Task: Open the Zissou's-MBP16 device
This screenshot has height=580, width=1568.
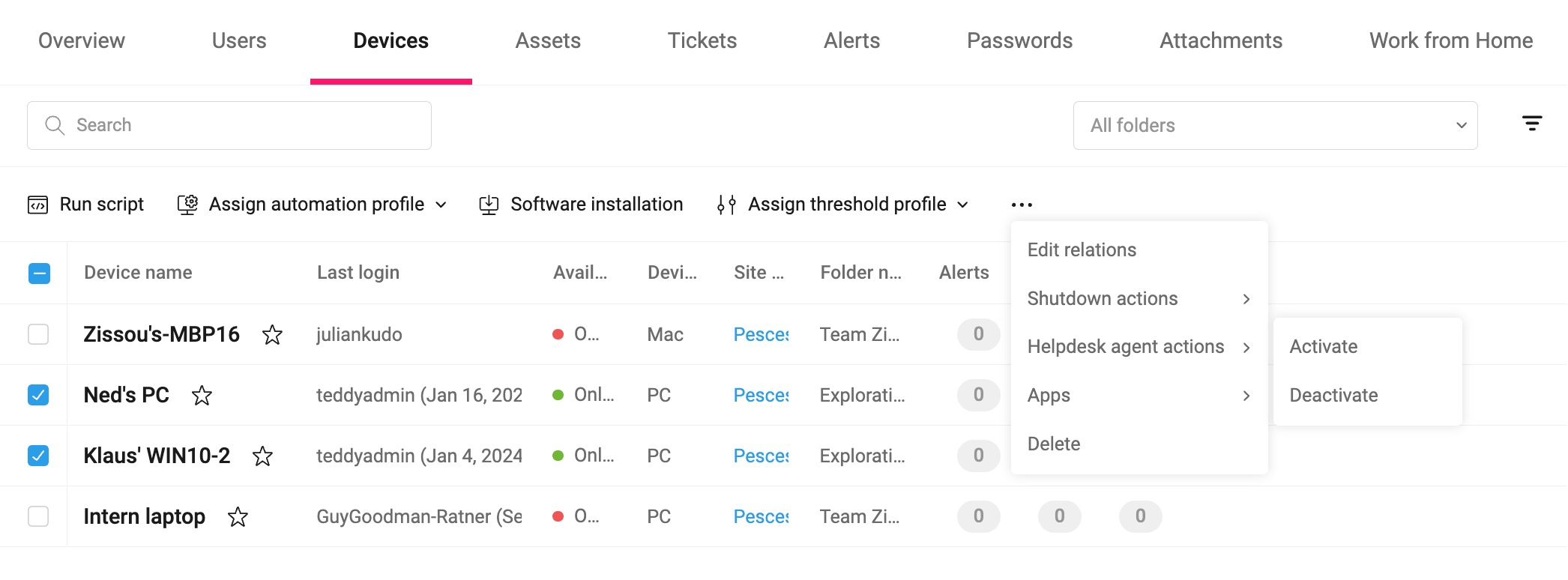Action: 161,334
